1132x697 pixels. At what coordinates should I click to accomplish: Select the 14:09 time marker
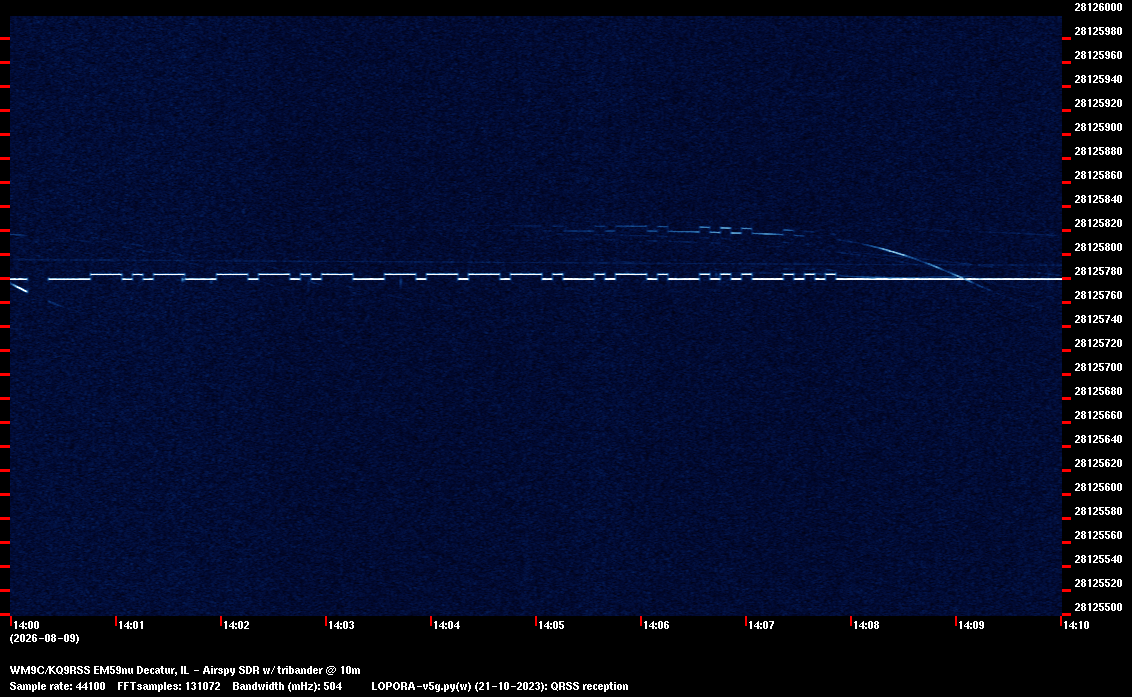[971, 625]
